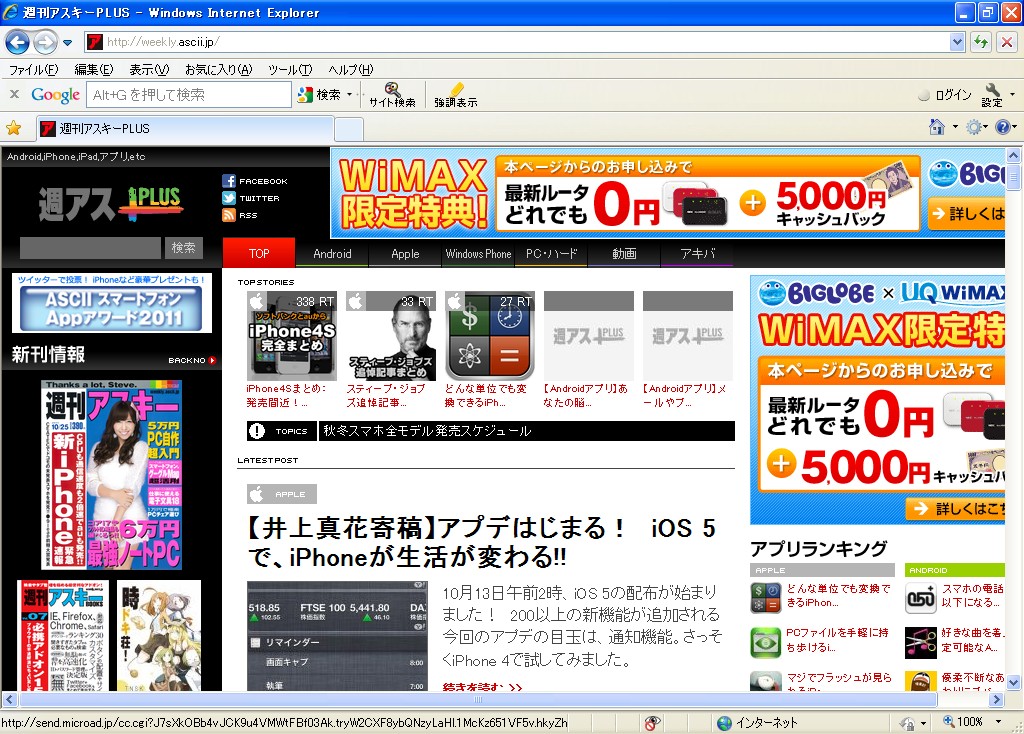Image resolution: width=1024 pixels, height=734 pixels.
Task: Open the スティーブ・ジョブズ追悼記事 story thumbnail
Action: point(391,336)
